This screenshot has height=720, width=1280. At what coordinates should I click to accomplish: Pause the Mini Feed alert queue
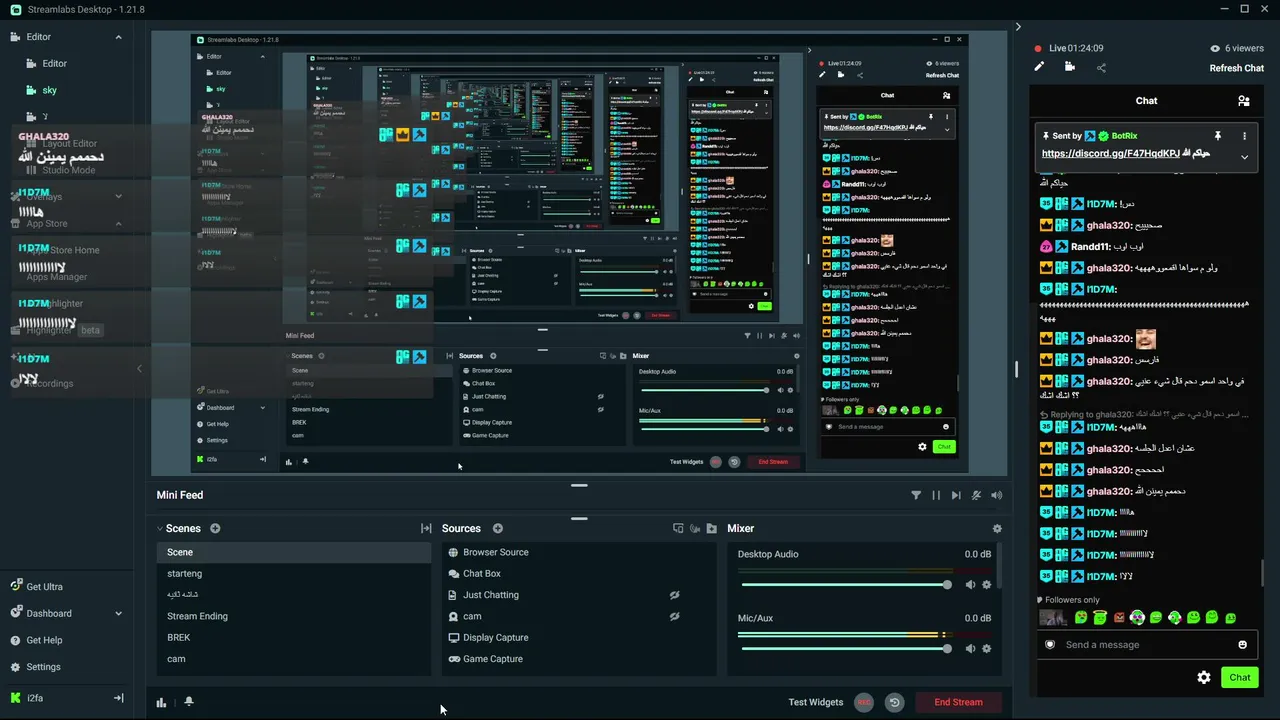936,495
